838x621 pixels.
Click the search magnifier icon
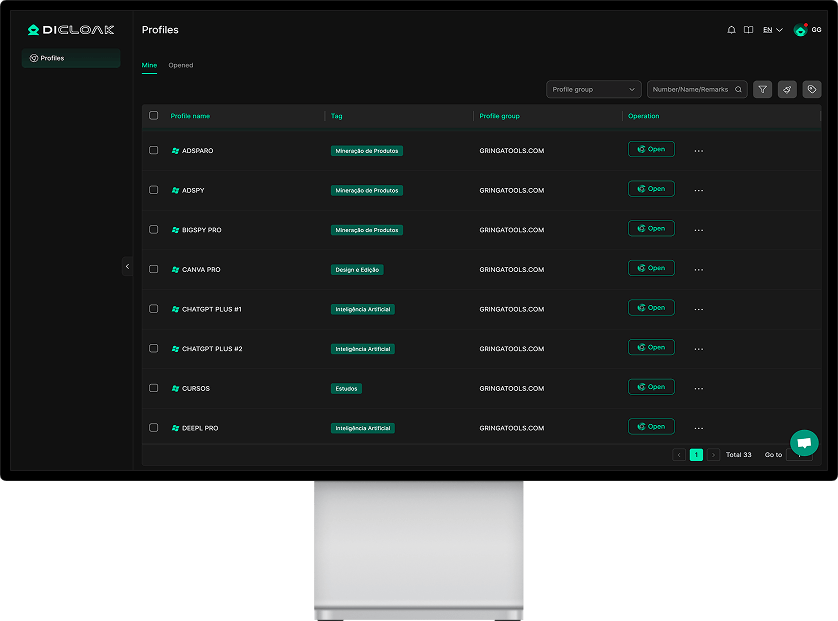pos(739,90)
